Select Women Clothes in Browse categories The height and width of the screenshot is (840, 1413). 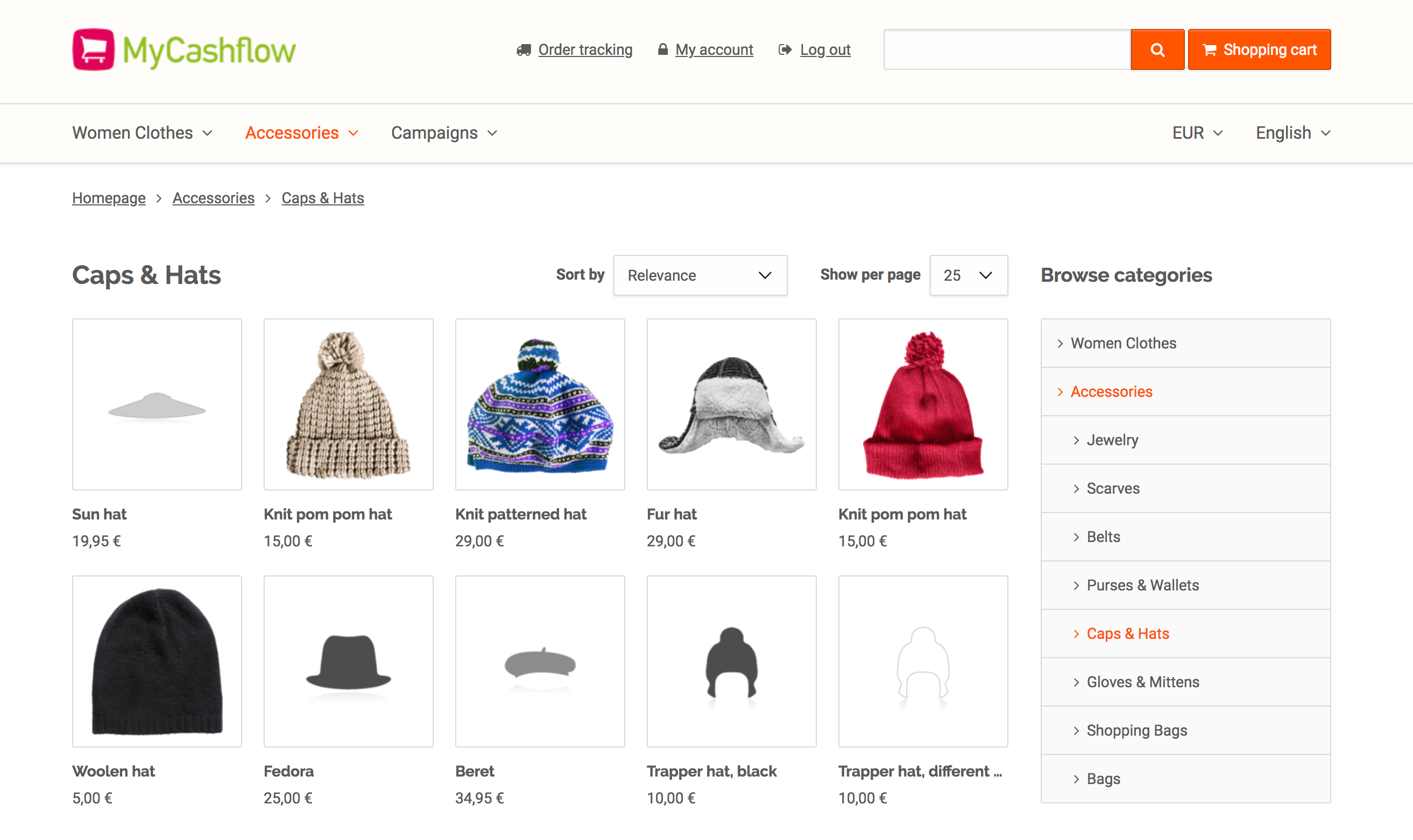[x=1185, y=343]
